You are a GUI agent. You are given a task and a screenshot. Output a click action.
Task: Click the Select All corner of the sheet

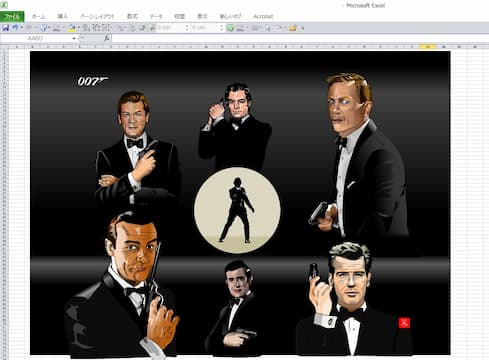[4, 47]
